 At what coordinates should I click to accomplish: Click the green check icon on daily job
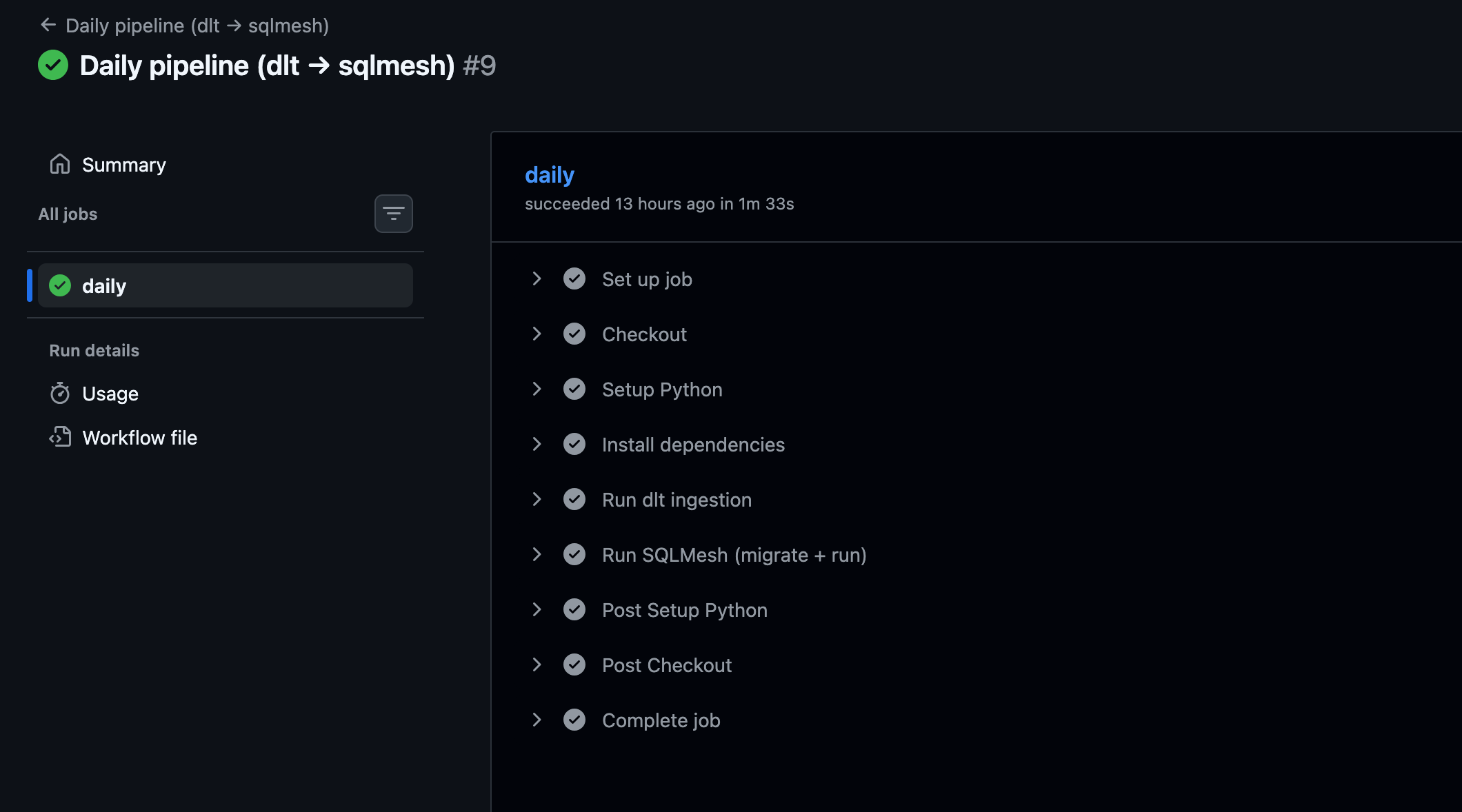click(x=60, y=286)
